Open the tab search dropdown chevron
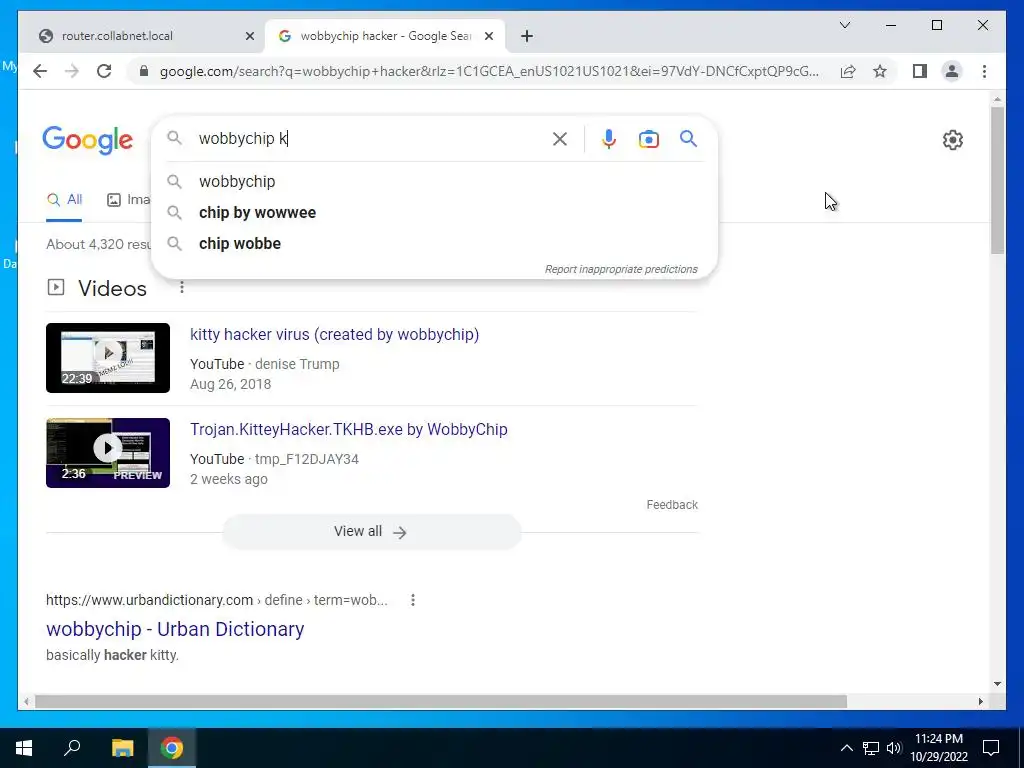This screenshot has width=1024, height=768. [844, 25]
